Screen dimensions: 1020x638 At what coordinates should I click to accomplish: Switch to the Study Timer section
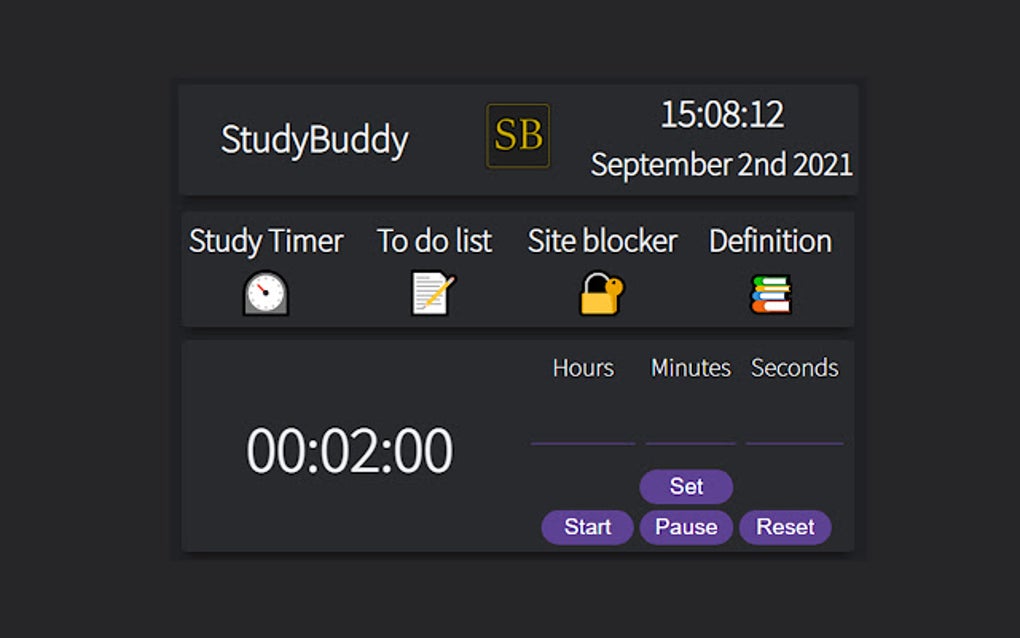click(x=266, y=241)
